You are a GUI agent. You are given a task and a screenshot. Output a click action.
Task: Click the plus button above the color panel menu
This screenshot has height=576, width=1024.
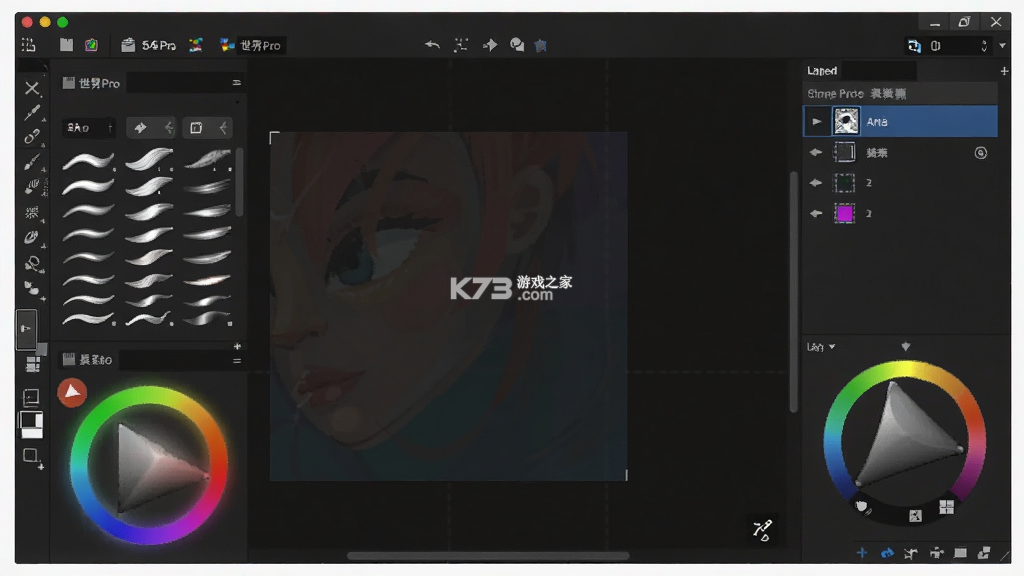point(237,346)
